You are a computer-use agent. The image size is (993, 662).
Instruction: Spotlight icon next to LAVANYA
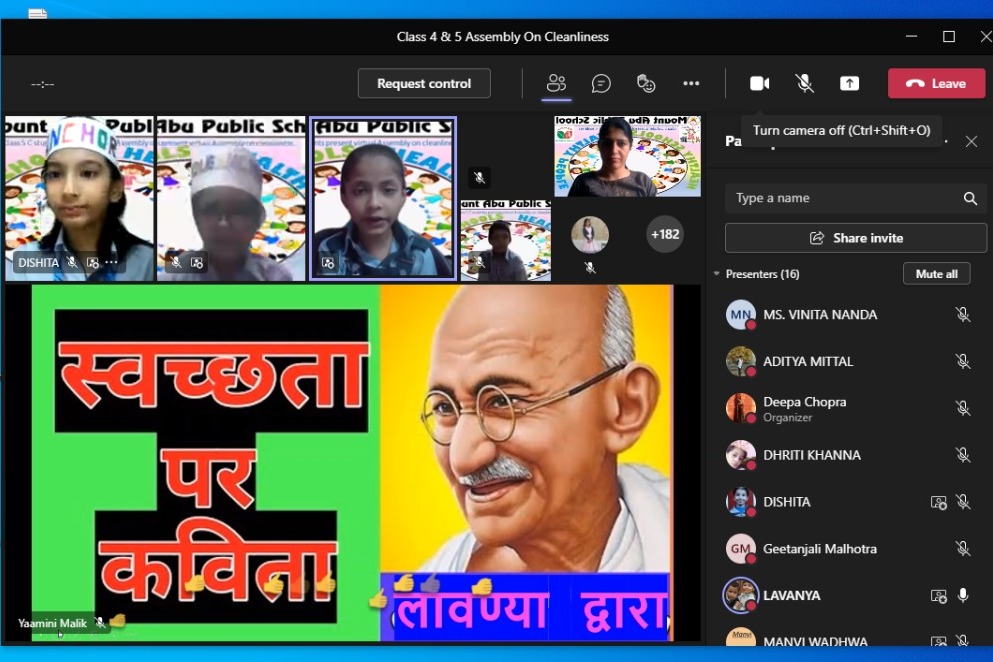click(x=938, y=596)
